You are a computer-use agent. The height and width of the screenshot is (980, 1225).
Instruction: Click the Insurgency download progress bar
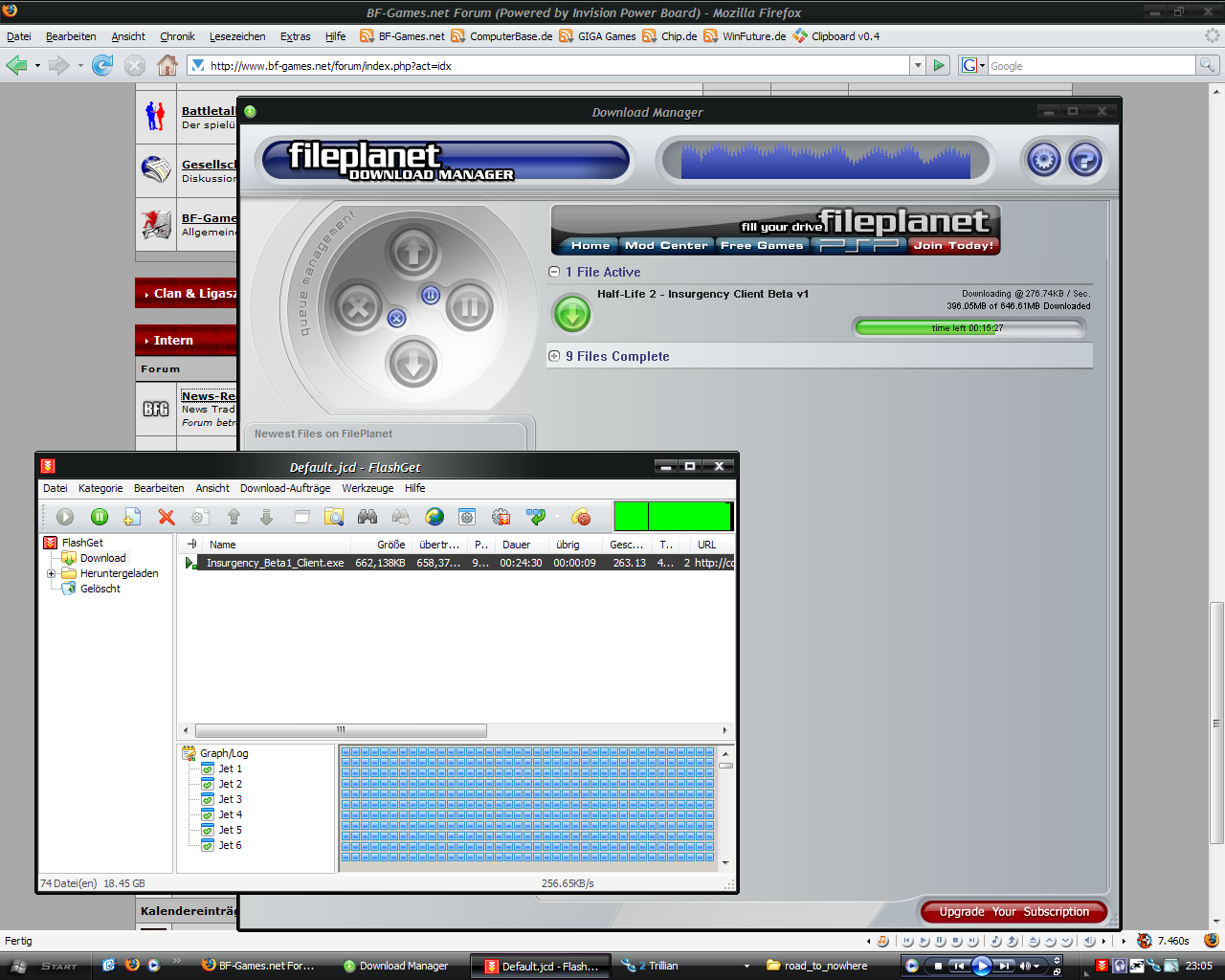click(x=969, y=328)
